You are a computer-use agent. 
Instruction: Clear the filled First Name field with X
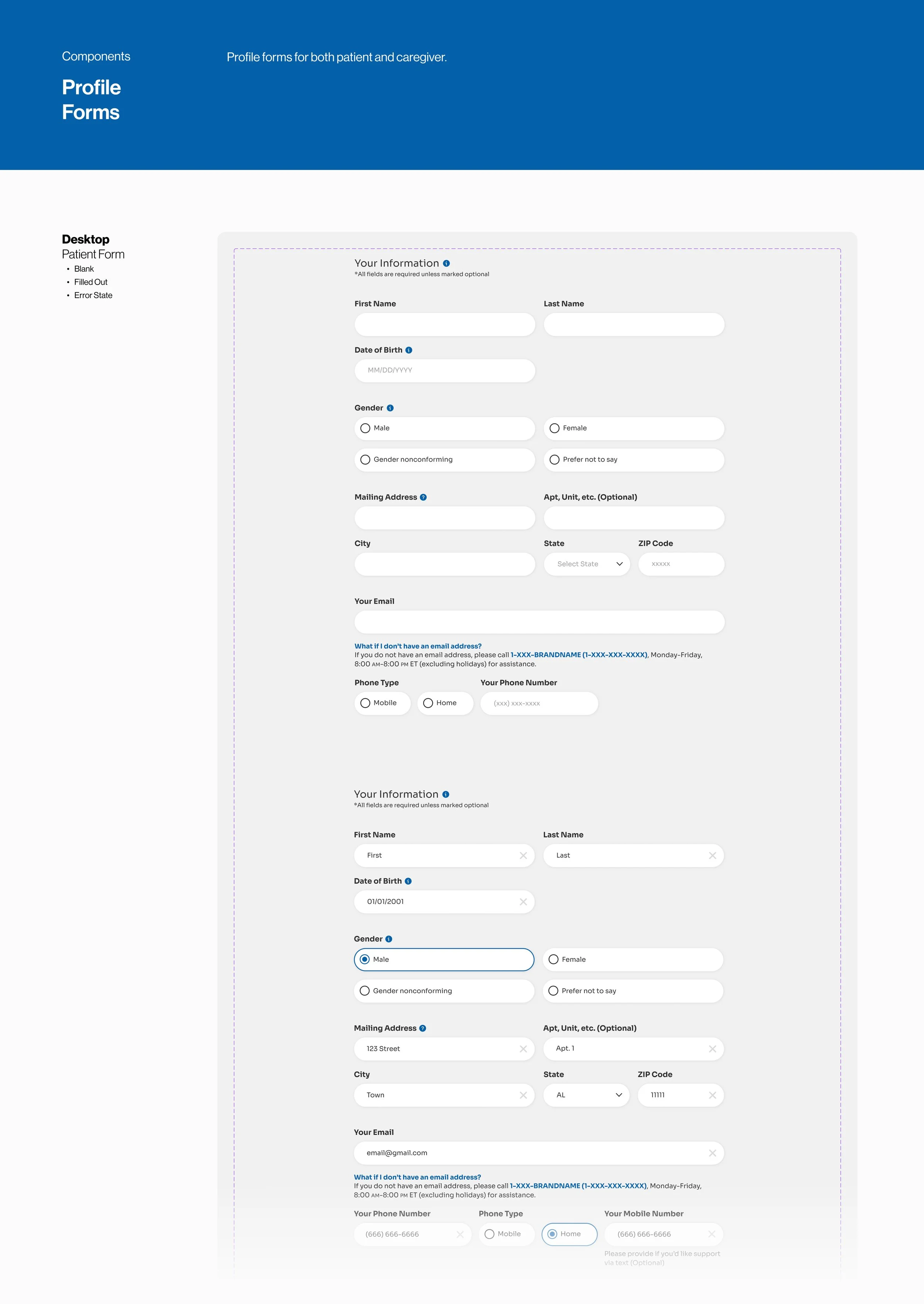[523, 856]
